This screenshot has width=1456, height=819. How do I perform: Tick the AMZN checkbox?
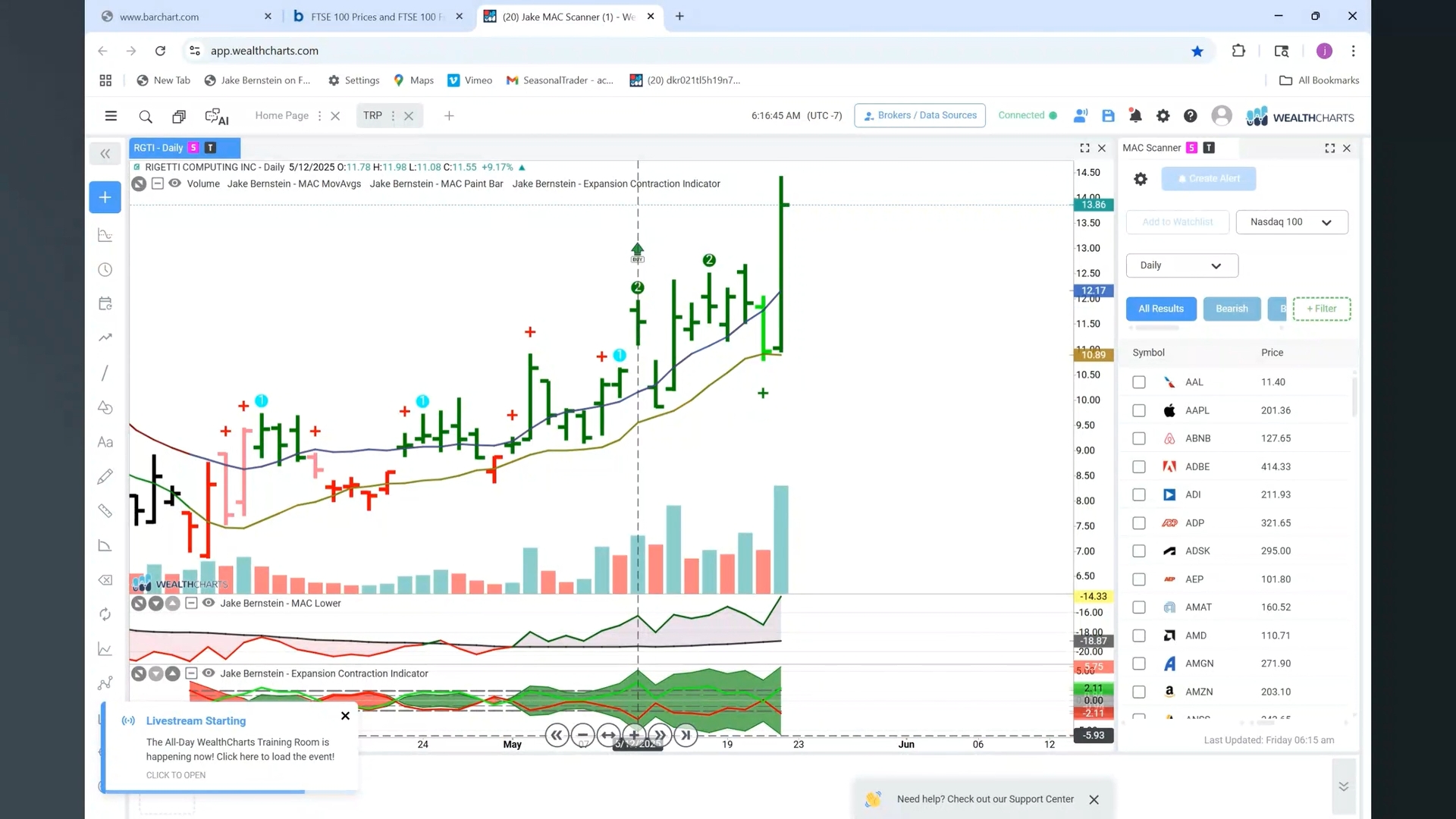pos(1139,692)
